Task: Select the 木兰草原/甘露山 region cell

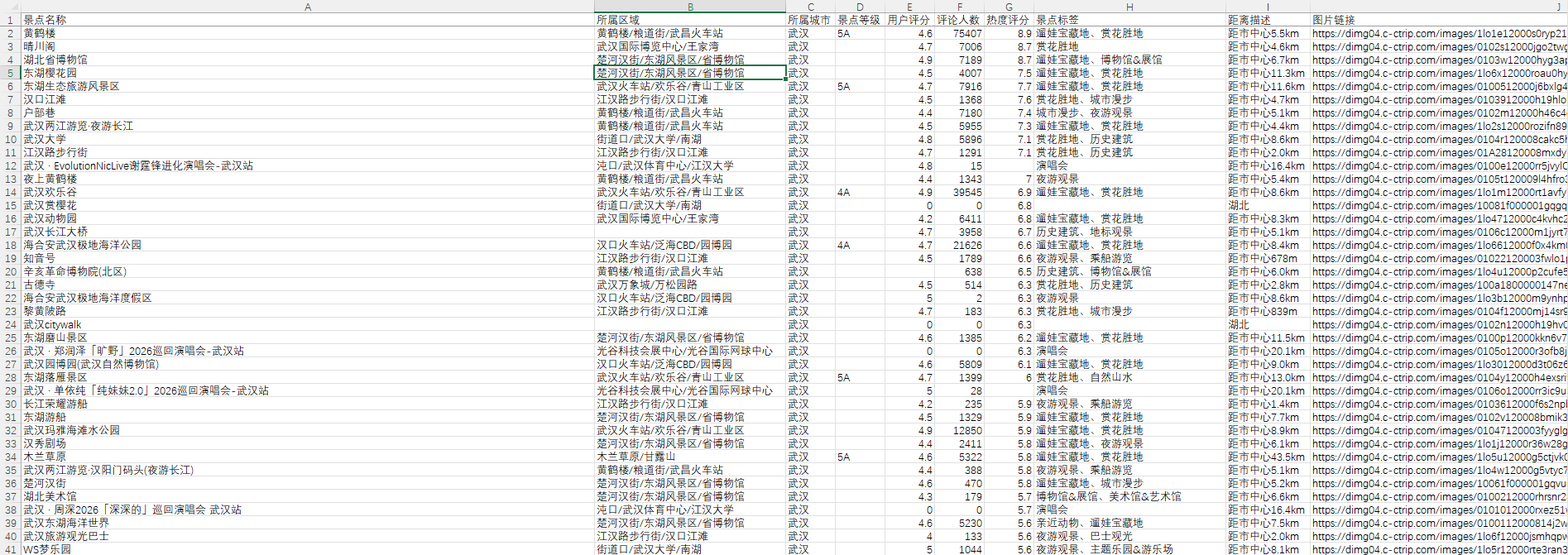Action: (x=690, y=457)
